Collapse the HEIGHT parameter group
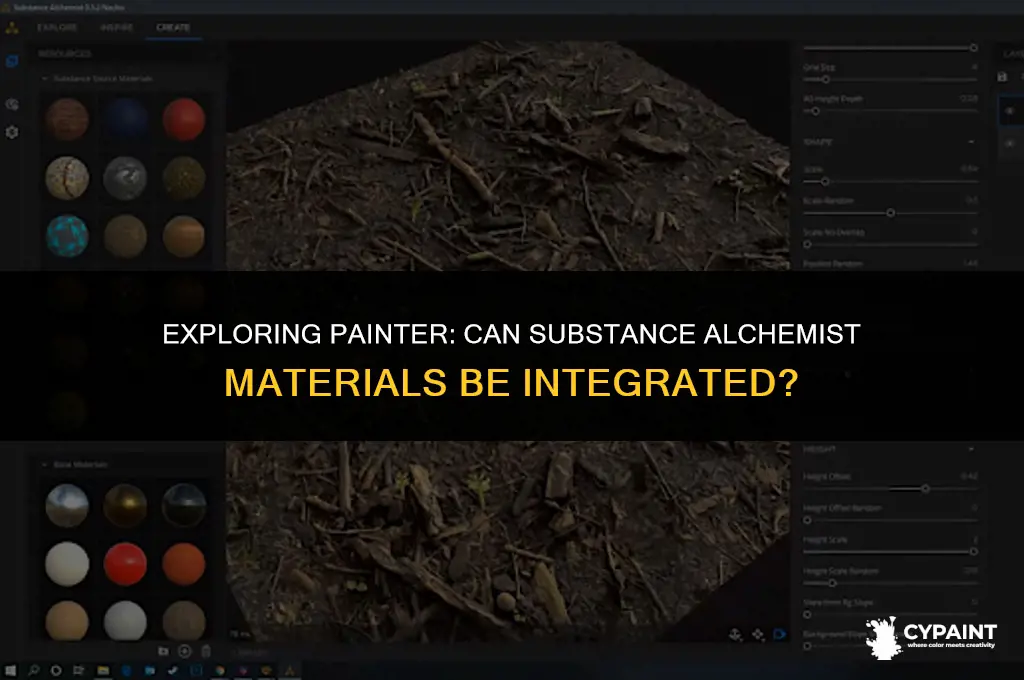Screen dimensions: 1024x680 (971, 449)
